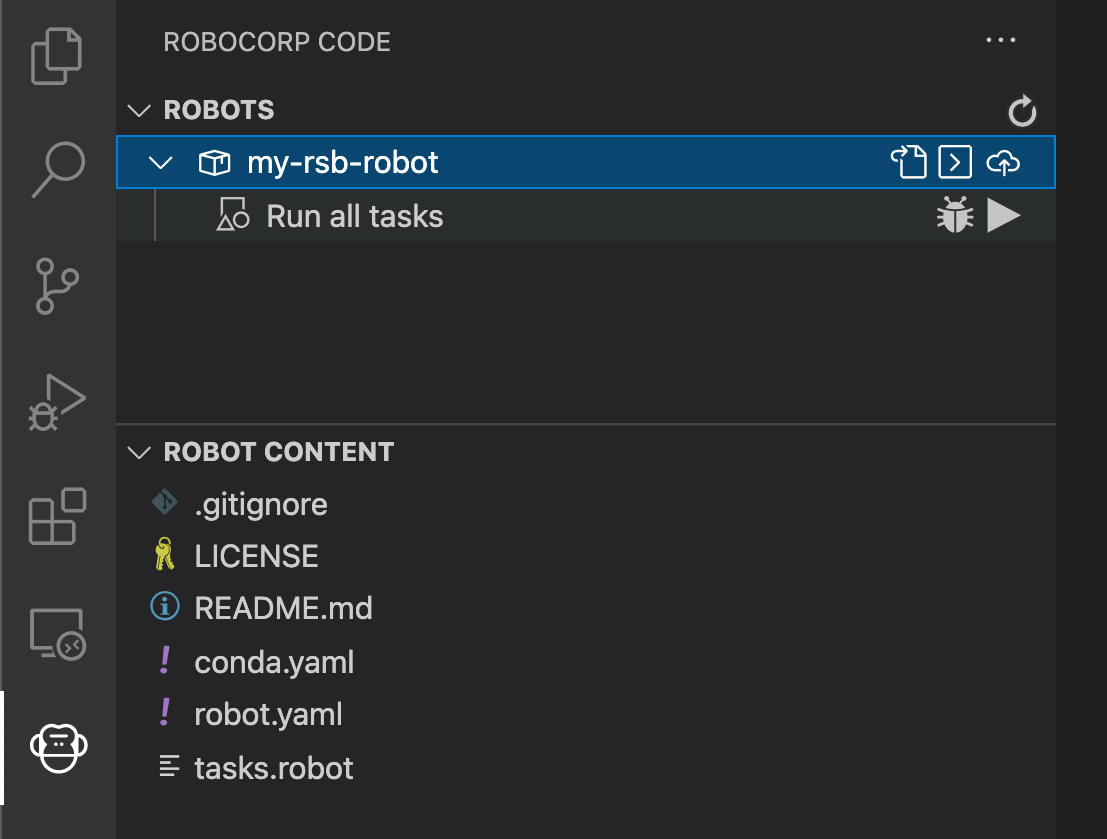Select the Robocorp Code monkey icon

[x=59, y=746]
